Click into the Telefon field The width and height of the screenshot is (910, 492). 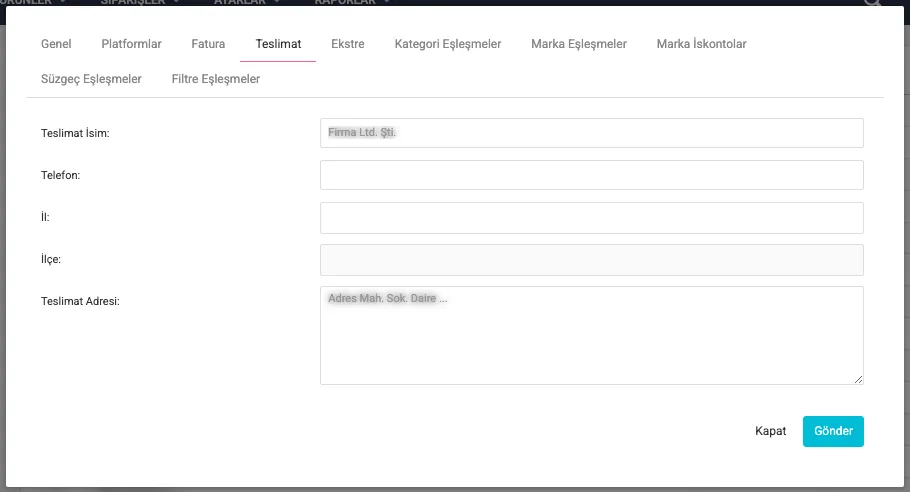click(x=591, y=175)
